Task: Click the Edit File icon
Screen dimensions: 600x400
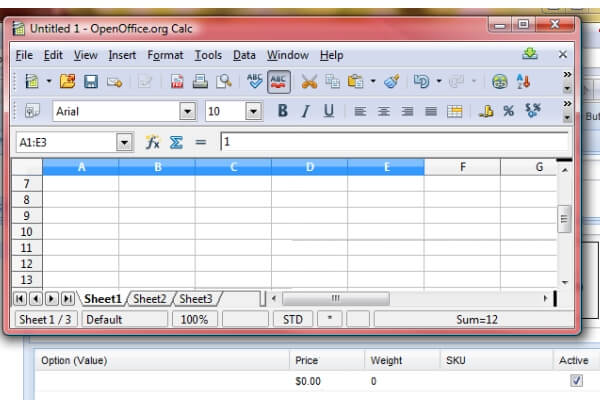Action: click(145, 82)
